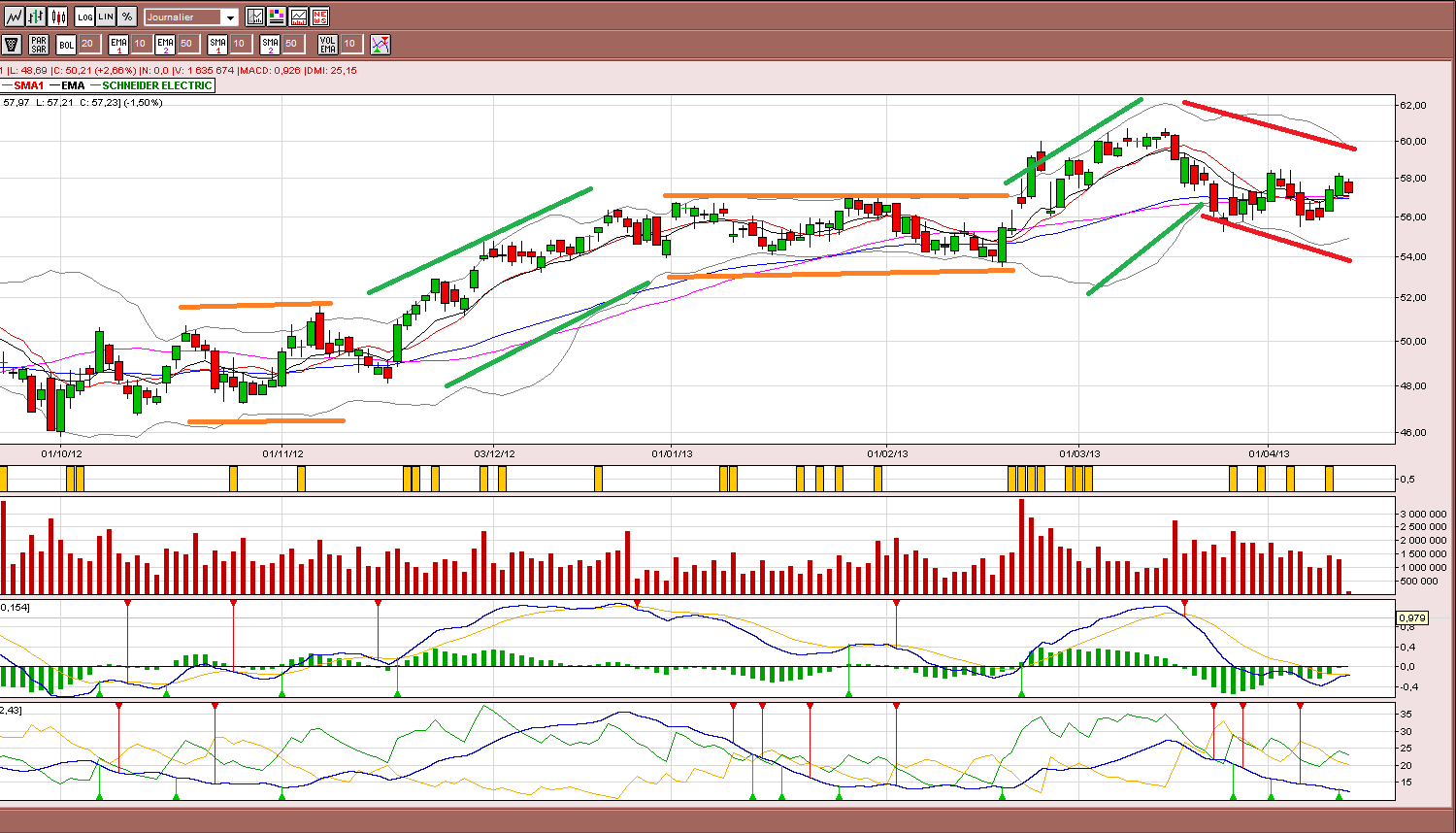
Task: Click the indicator panels chart icon
Action: pos(299,17)
